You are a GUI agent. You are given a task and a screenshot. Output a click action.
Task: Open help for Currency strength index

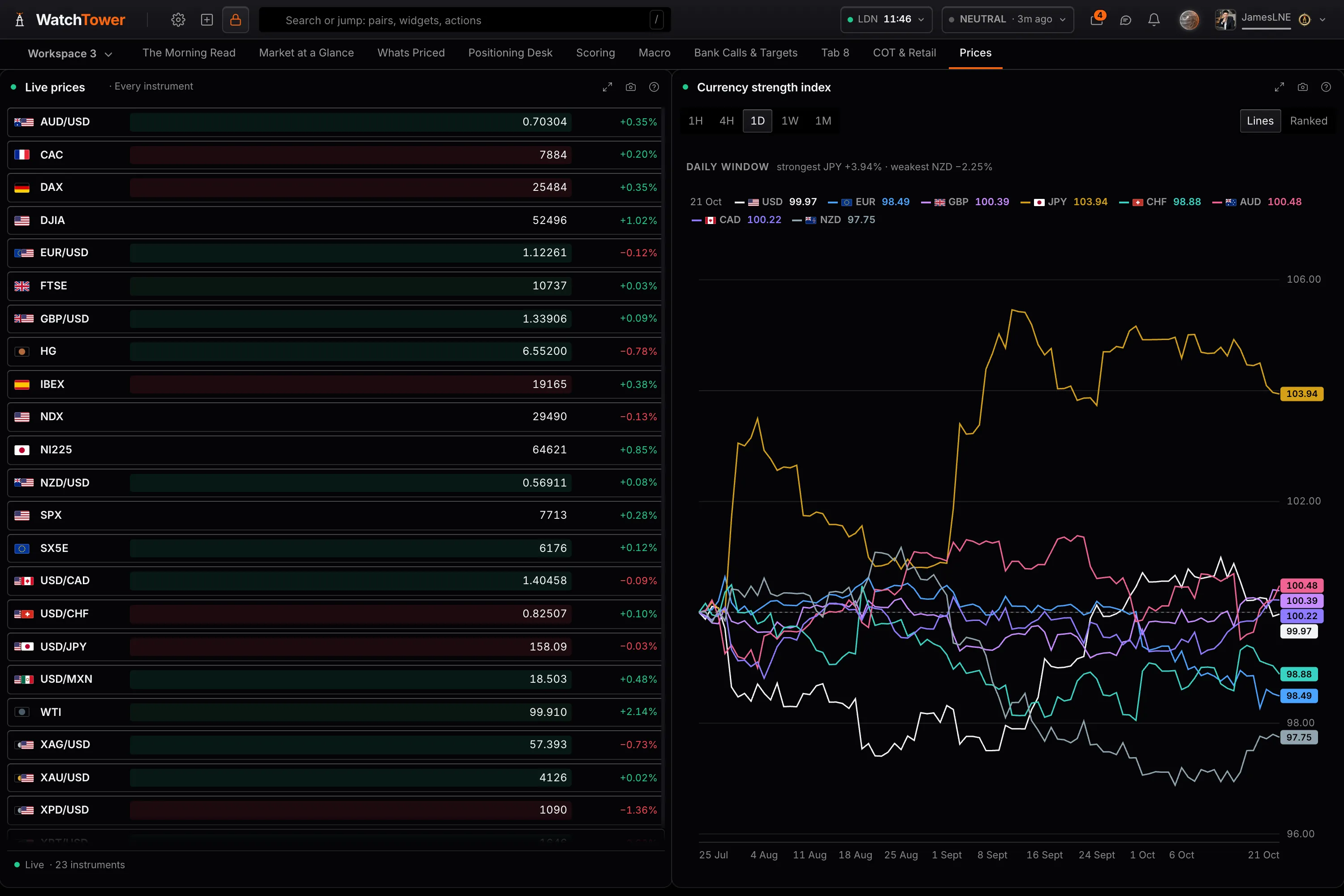click(1326, 87)
